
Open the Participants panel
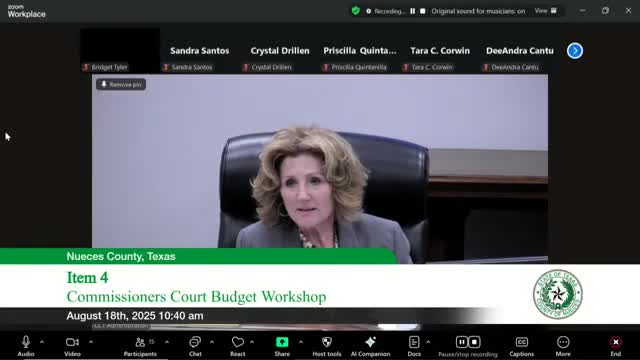(x=140, y=346)
